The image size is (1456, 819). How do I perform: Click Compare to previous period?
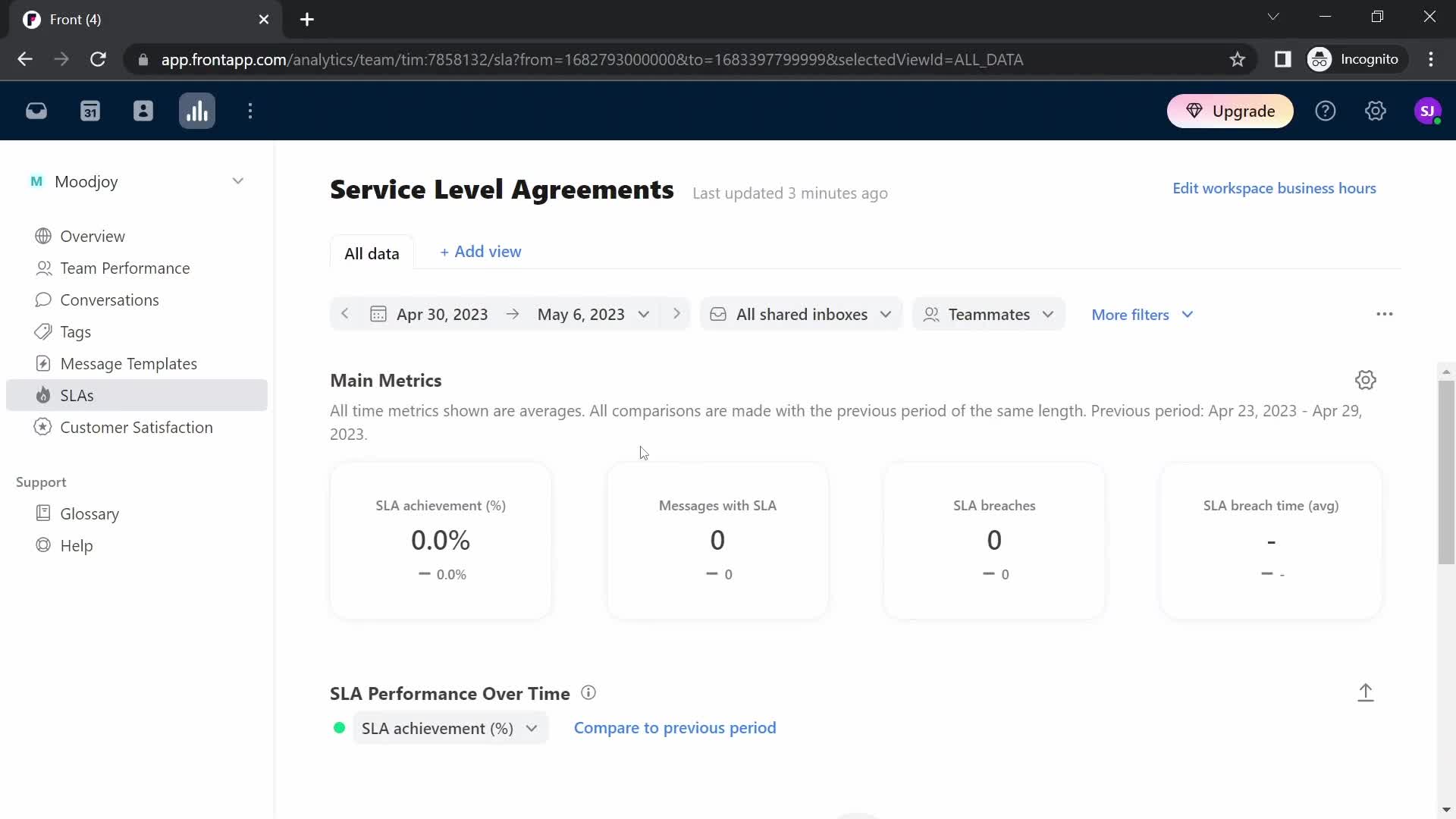675,728
